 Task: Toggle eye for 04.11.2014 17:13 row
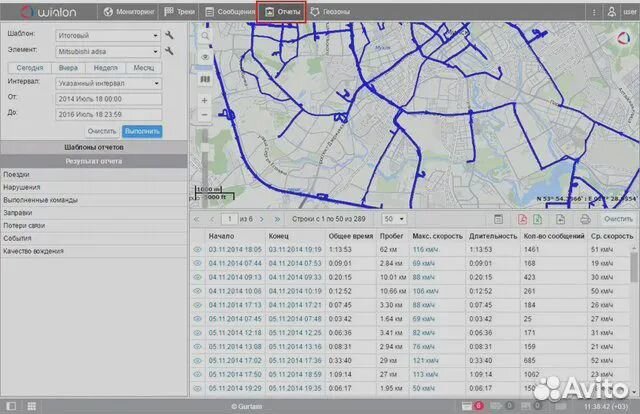(x=197, y=305)
